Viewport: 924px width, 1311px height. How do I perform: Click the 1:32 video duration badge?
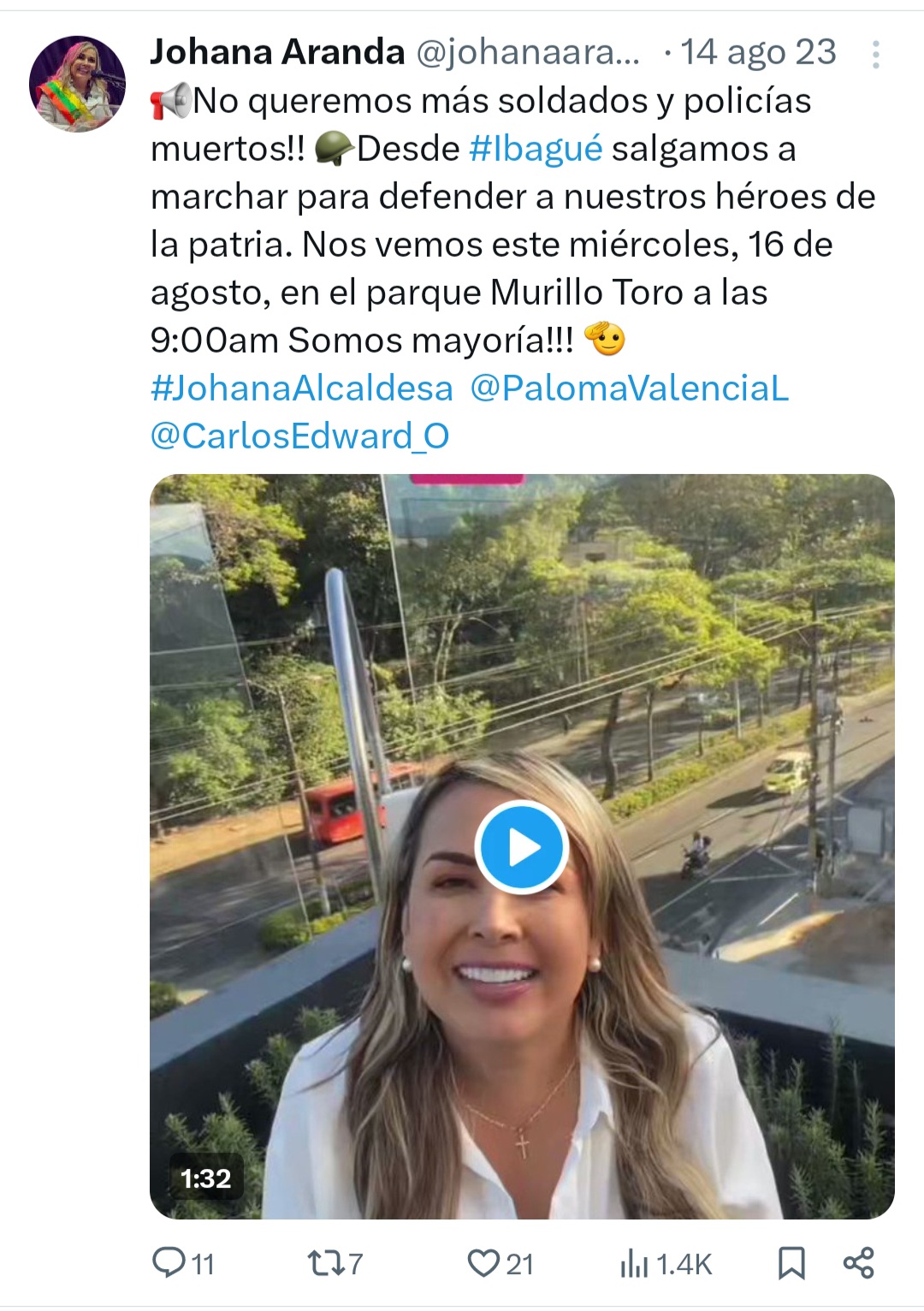tap(206, 1178)
